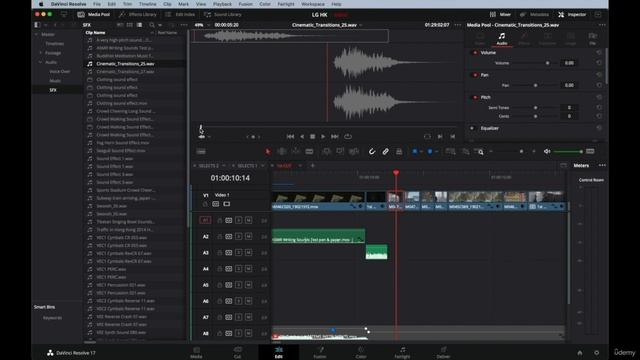Open the Effects Library panel

(138, 14)
